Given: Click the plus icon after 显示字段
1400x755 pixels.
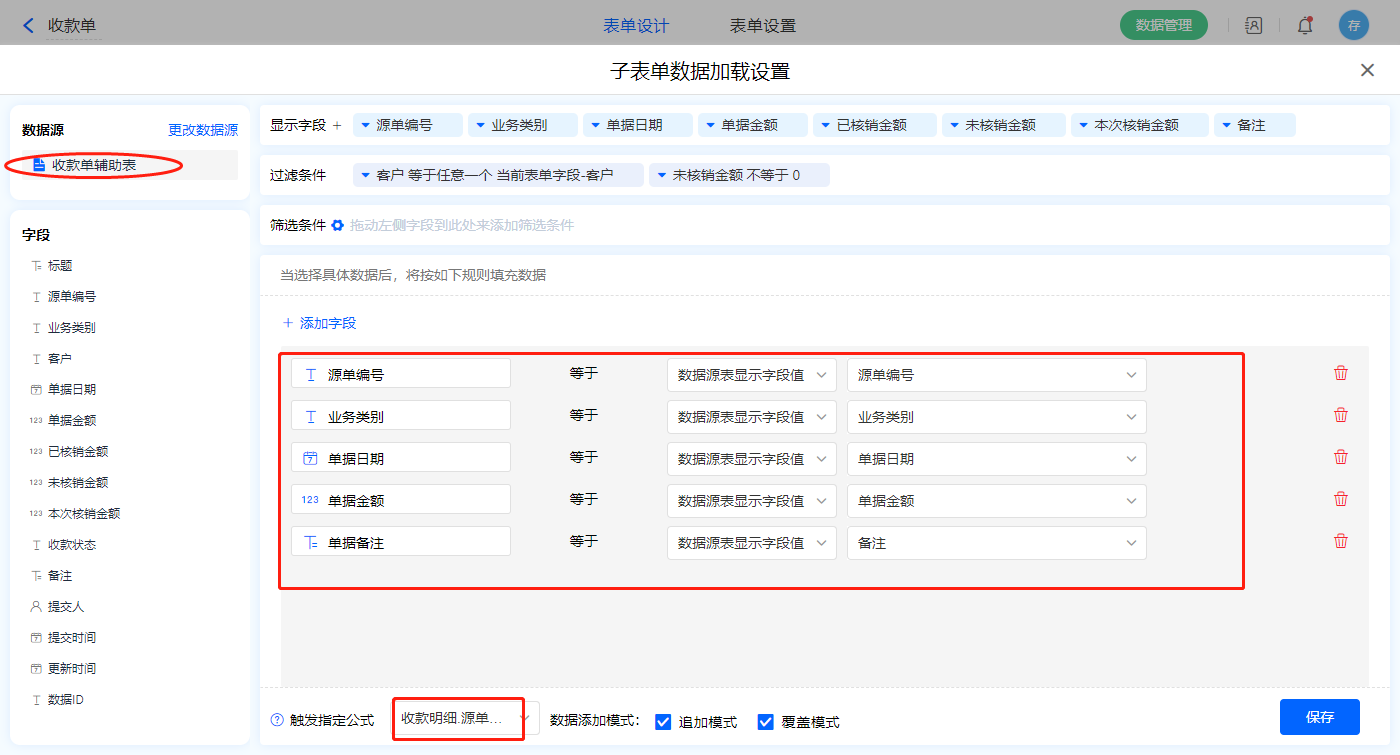Looking at the screenshot, I should click(x=337, y=125).
